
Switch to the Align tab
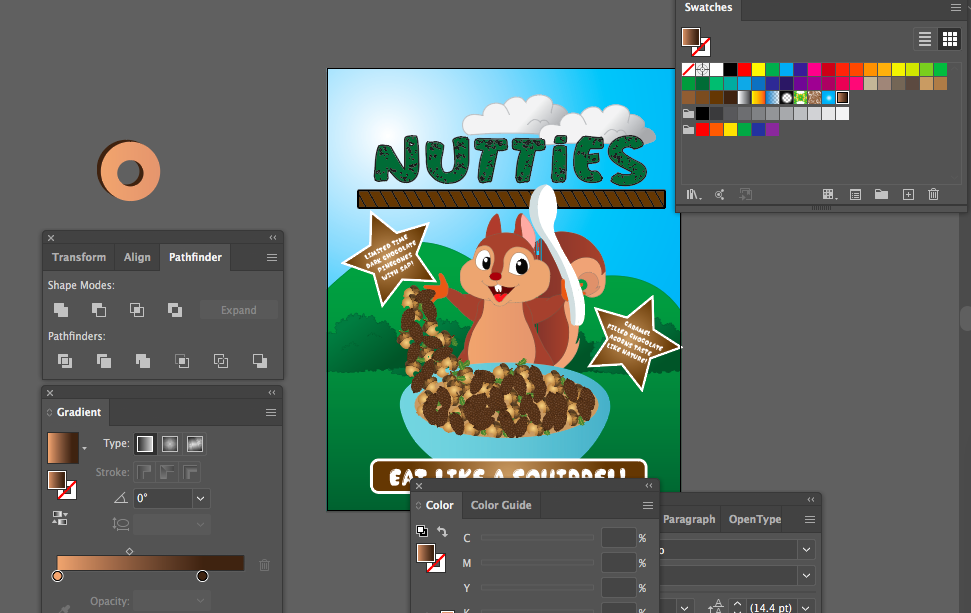pos(137,257)
